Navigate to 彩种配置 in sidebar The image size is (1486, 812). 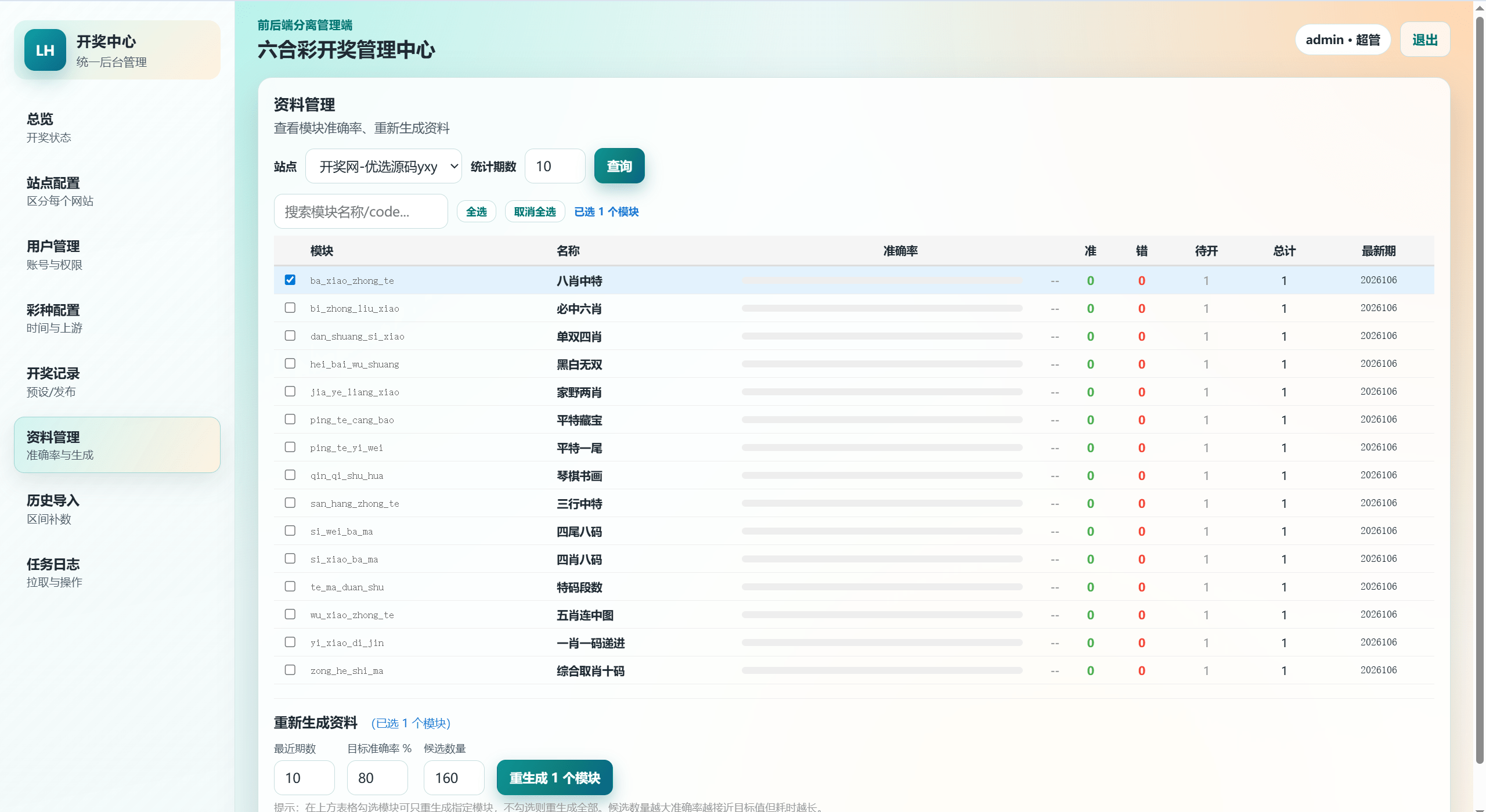coord(117,319)
